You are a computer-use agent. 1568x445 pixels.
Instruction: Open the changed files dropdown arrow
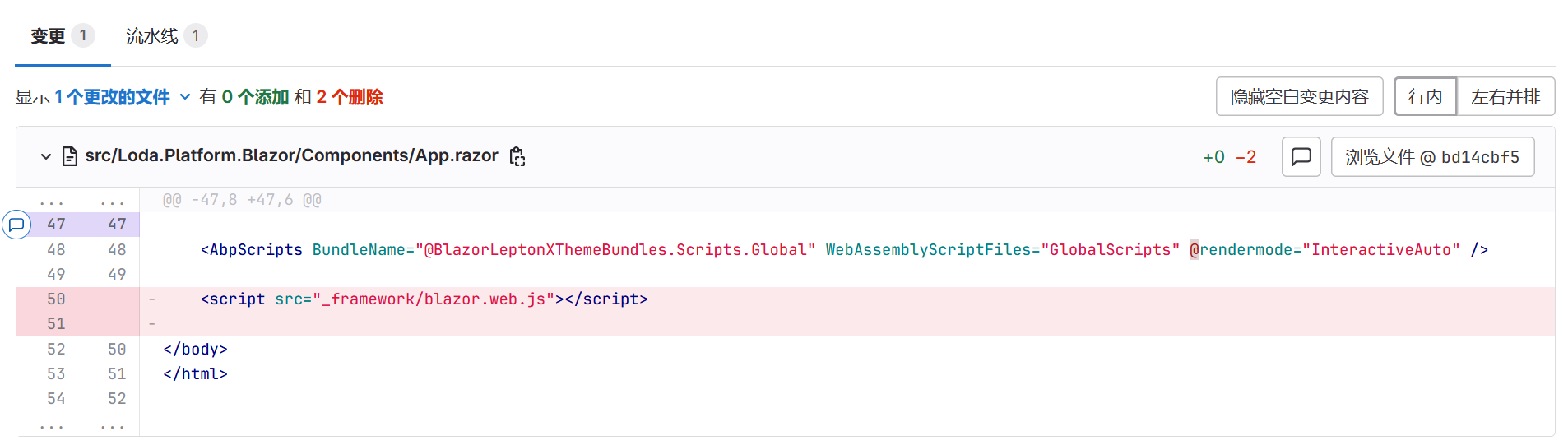click(x=185, y=97)
